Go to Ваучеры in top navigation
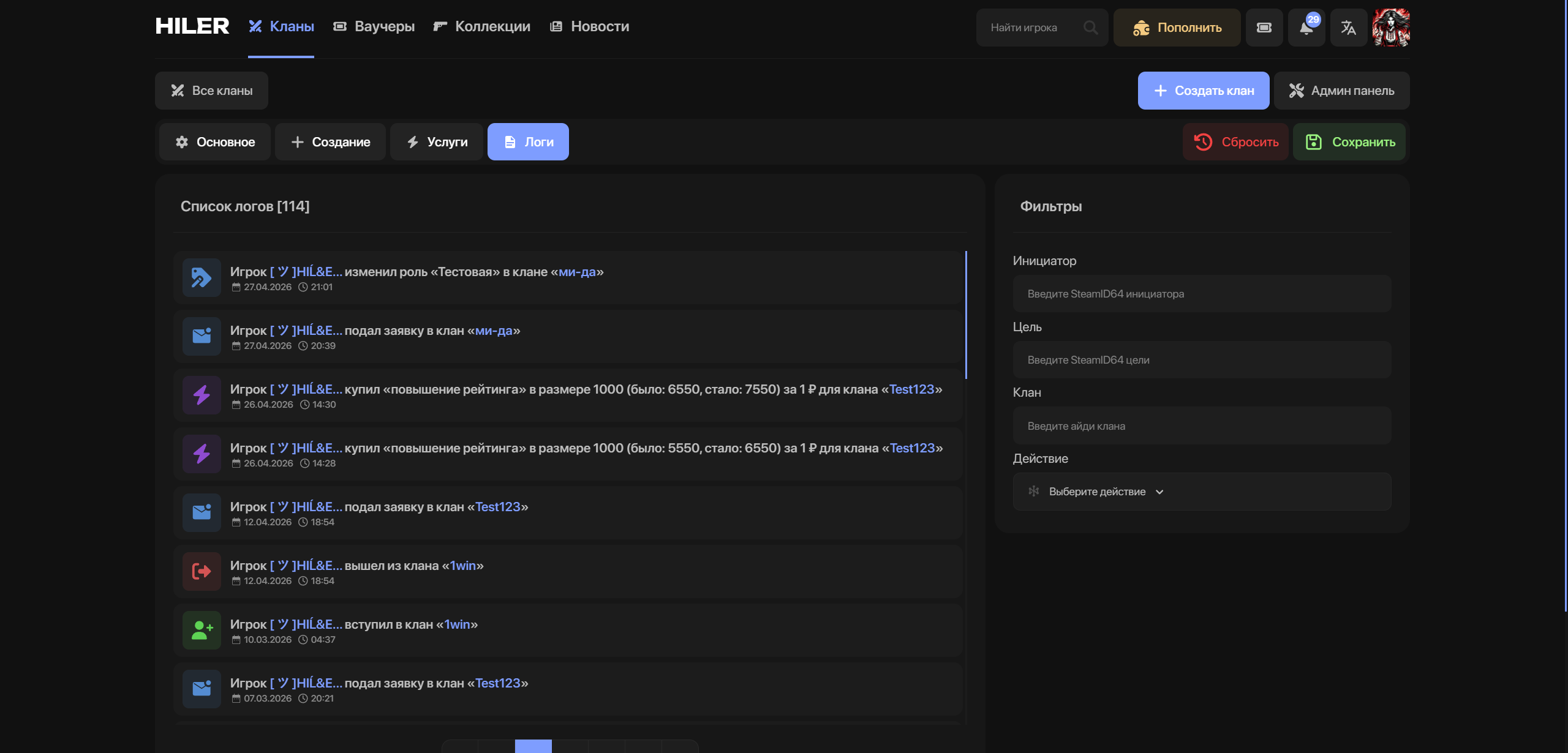The image size is (1568, 753). click(374, 26)
